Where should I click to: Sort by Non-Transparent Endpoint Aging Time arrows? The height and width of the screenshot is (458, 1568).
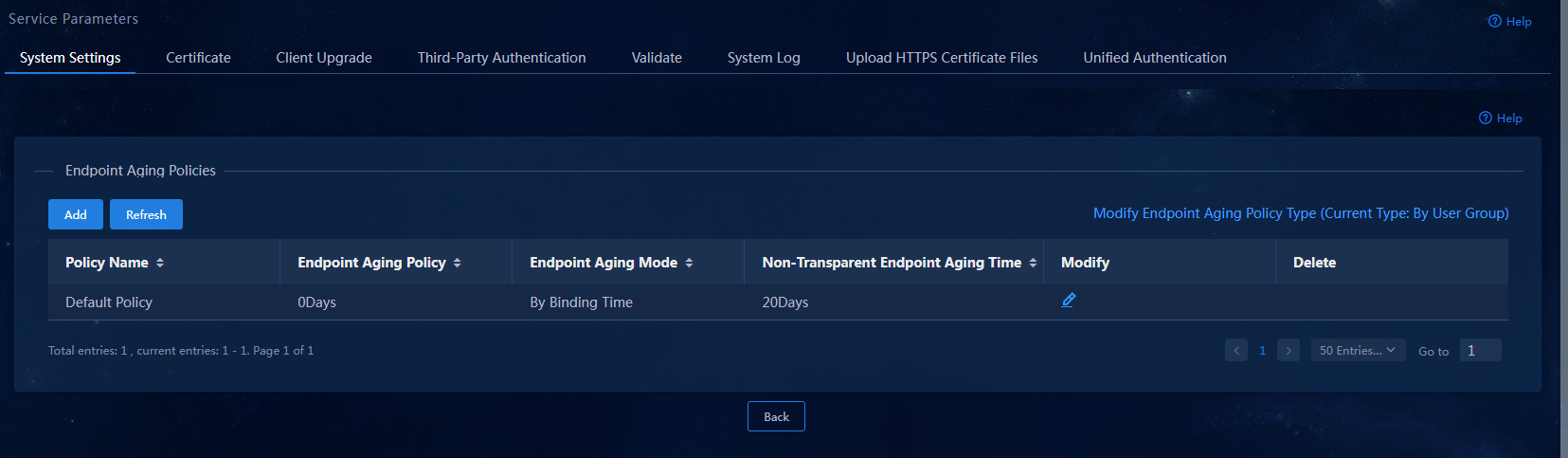pos(1033,263)
